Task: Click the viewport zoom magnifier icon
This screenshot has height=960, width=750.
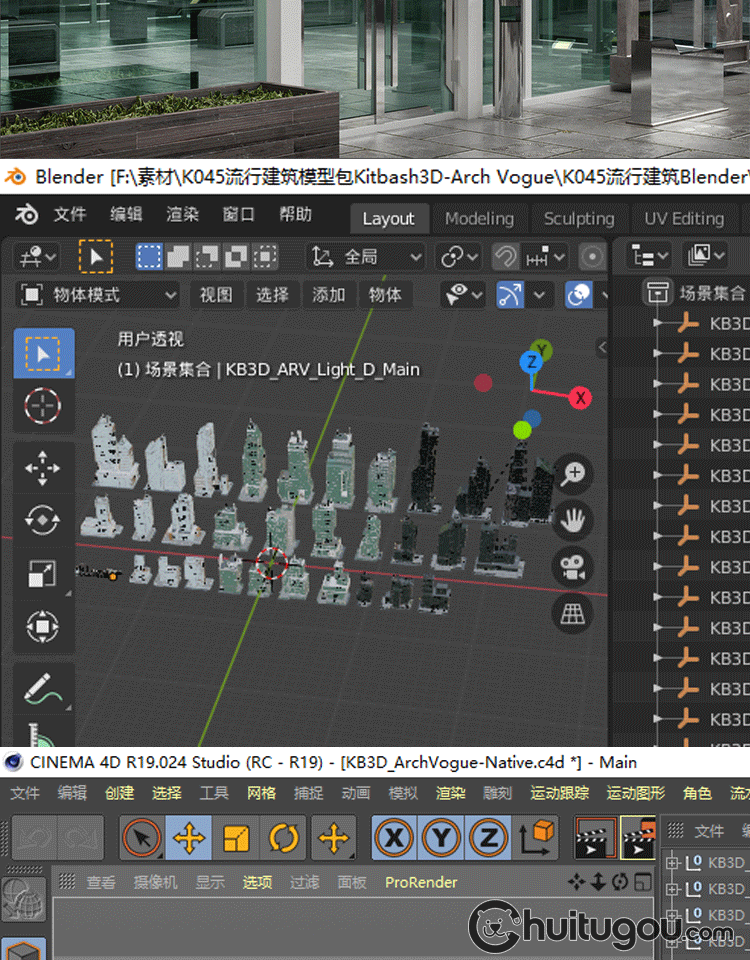Action: [x=572, y=474]
